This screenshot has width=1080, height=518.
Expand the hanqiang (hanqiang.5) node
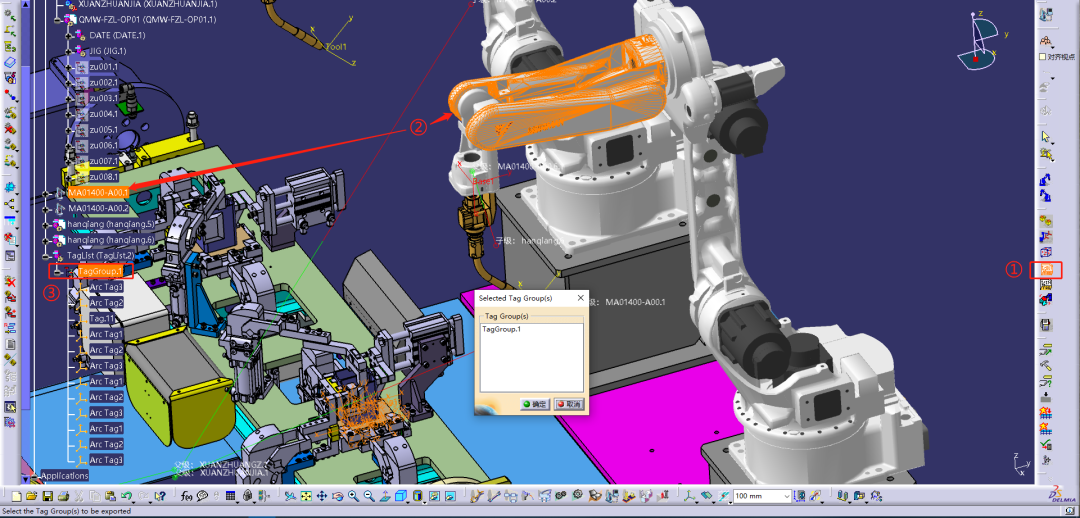46,225
